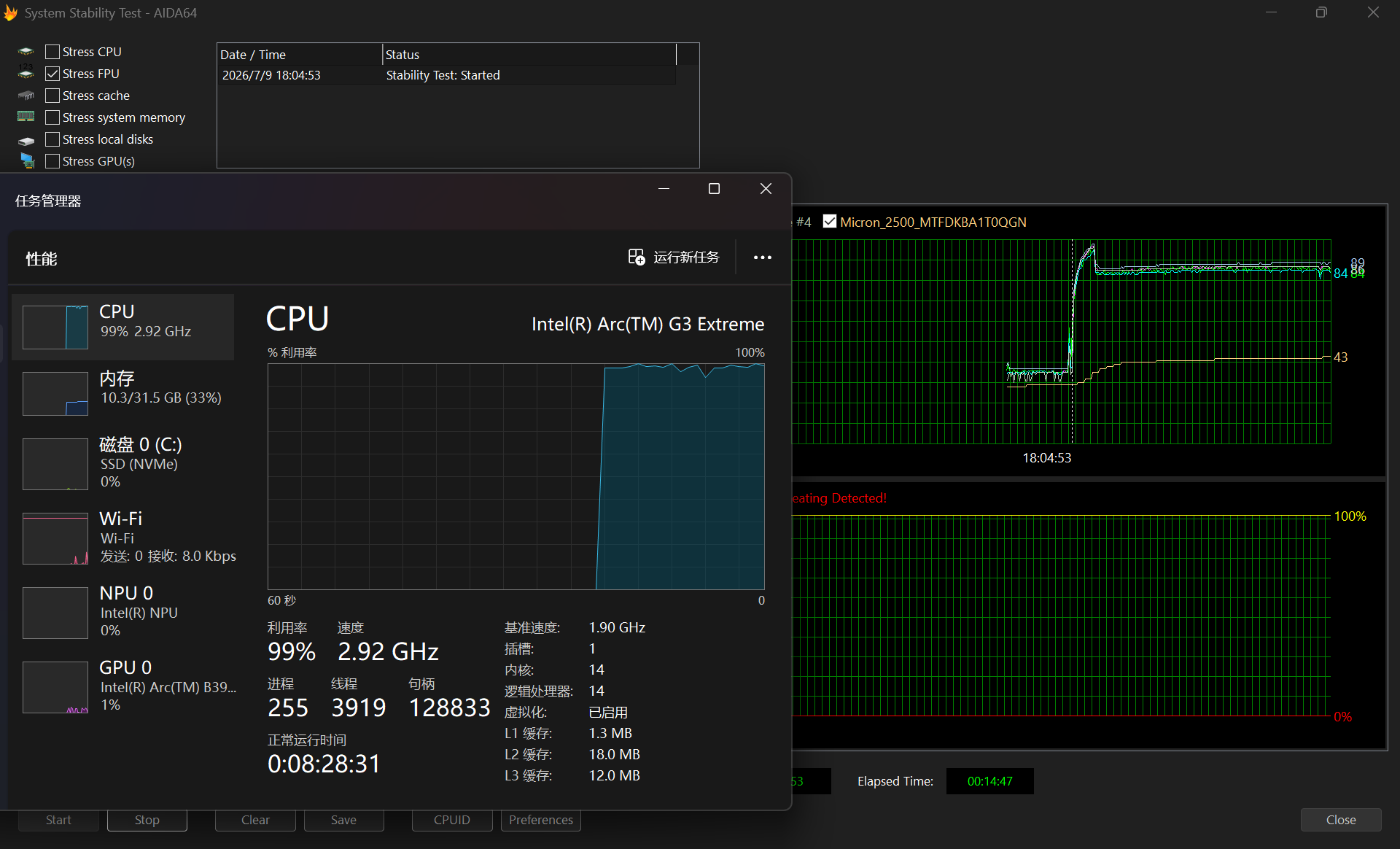The height and width of the screenshot is (849, 1400).
Task: Click the Stress CPU chip icon
Action: click(26, 52)
